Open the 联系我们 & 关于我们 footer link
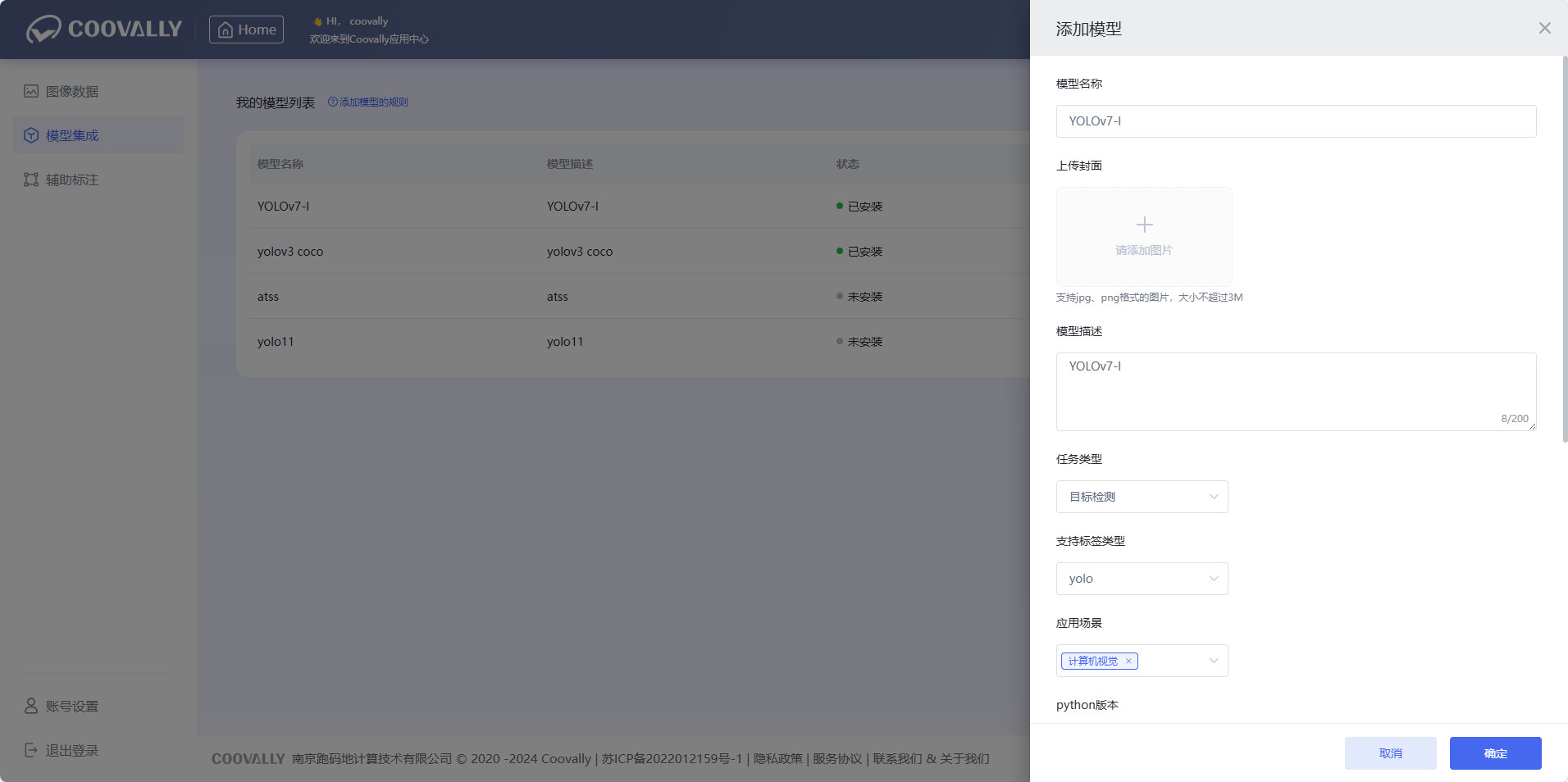Image resolution: width=1568 pixels, height=782 pixels. (x=931, y=759)
